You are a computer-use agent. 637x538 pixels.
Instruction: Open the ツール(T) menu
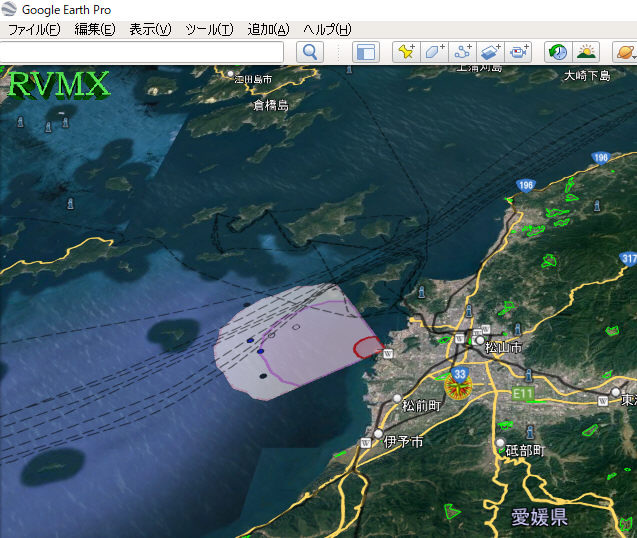[x=209, y=29]
